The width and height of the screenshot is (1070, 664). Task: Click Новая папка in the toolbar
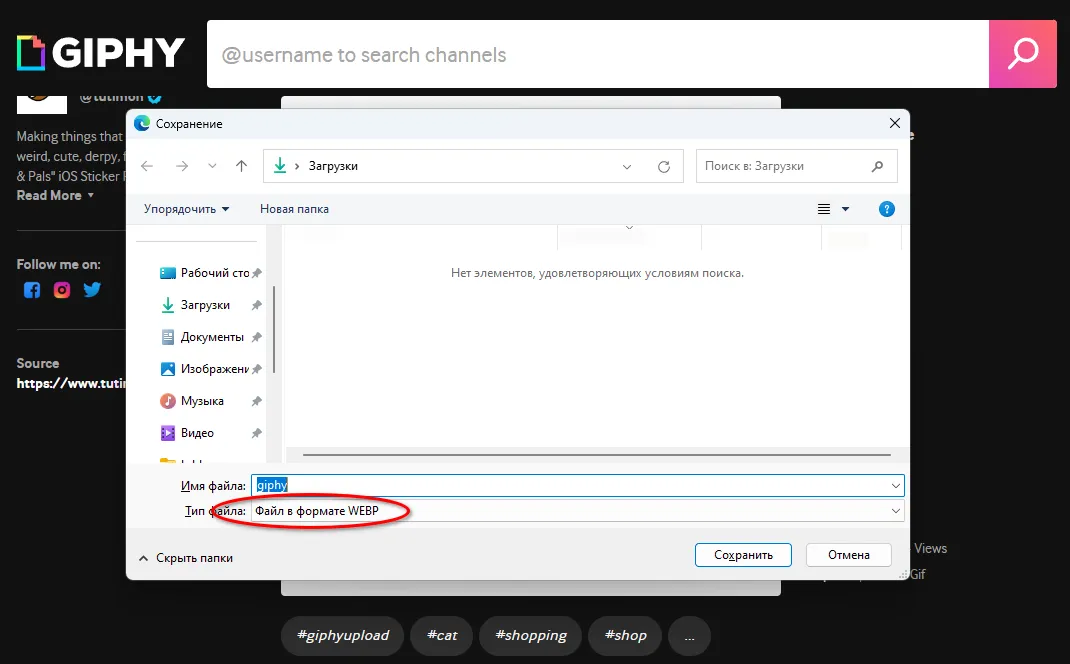tap(293, 209)
